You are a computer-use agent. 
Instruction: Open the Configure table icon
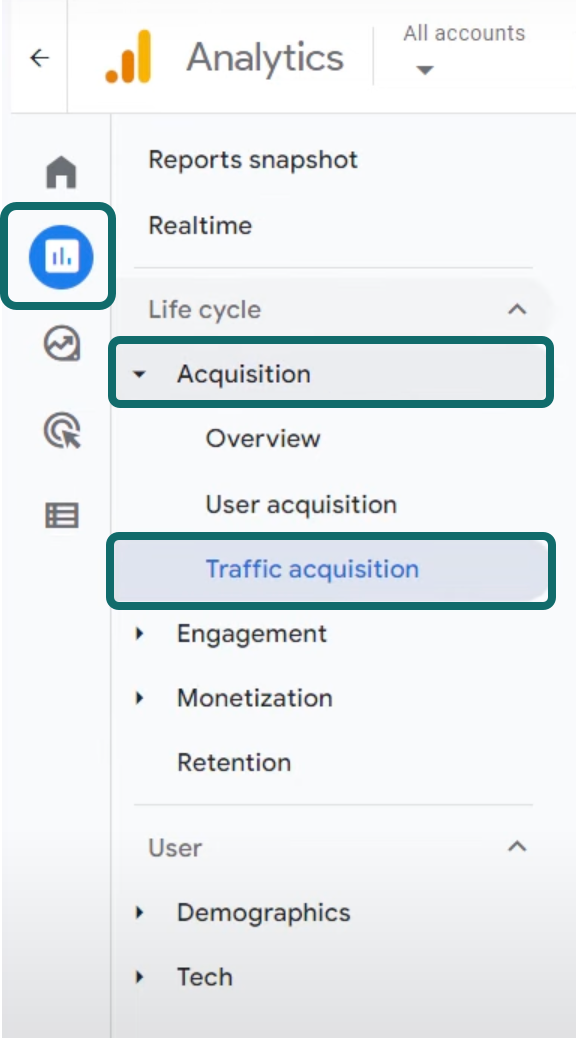tap(62, 515)
